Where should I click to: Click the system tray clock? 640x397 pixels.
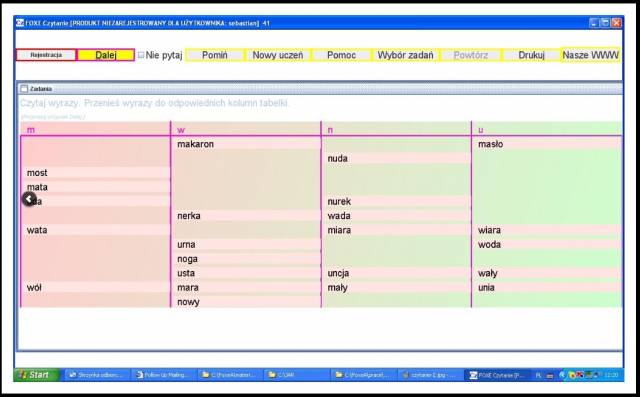coord(611,375)
